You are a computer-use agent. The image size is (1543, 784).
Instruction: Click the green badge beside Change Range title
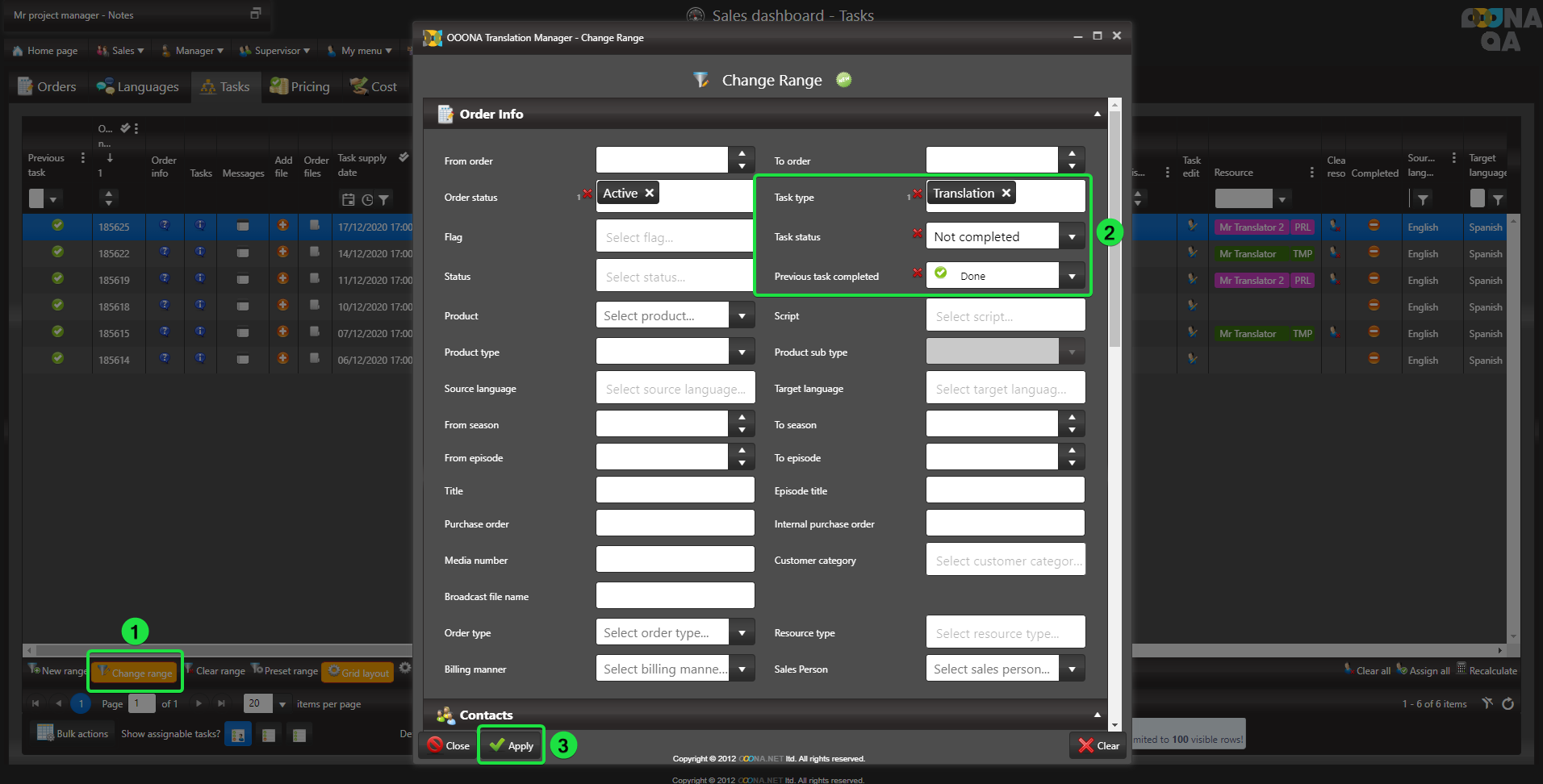(843, 80)
